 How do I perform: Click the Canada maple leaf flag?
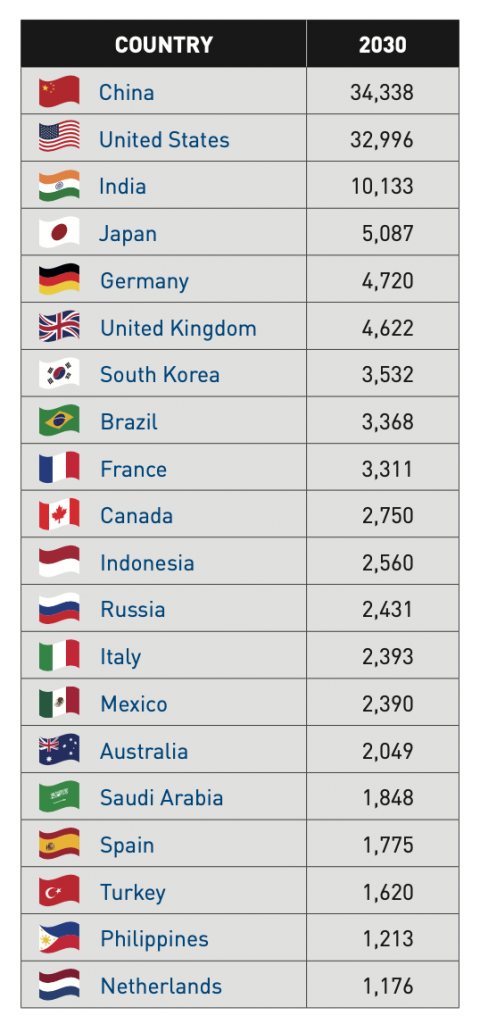click(59, 515)
